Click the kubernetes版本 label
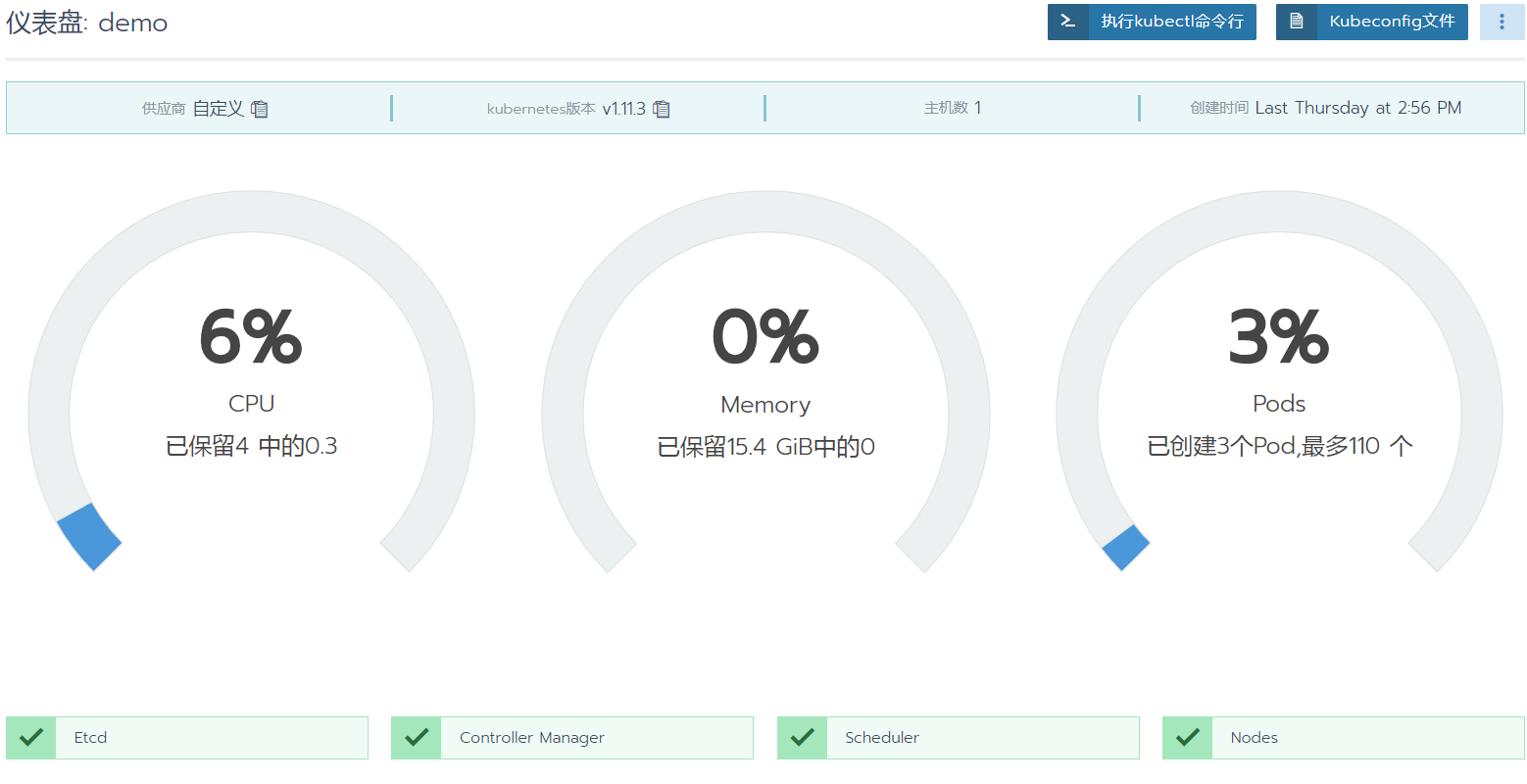Viewport: 1527px width, 784px height. pyautogui.click(x=541, y=109)
